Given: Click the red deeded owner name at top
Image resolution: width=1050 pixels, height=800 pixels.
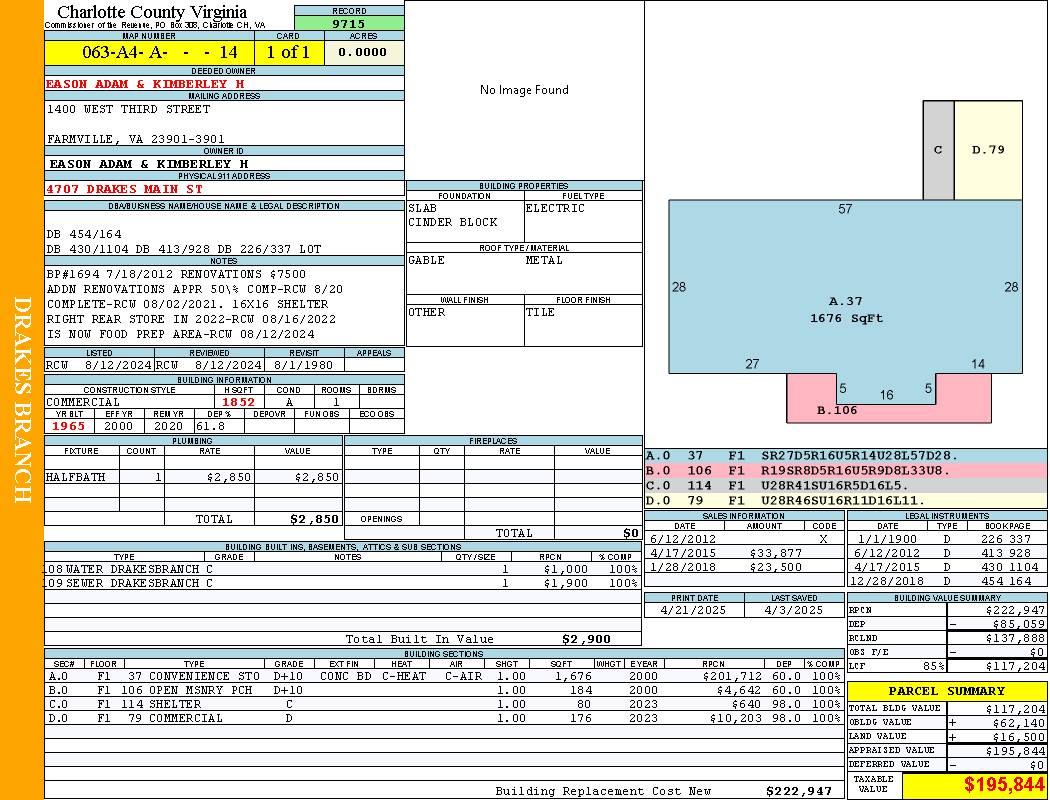Looking at the screenshot, I should tap(145, 84).
